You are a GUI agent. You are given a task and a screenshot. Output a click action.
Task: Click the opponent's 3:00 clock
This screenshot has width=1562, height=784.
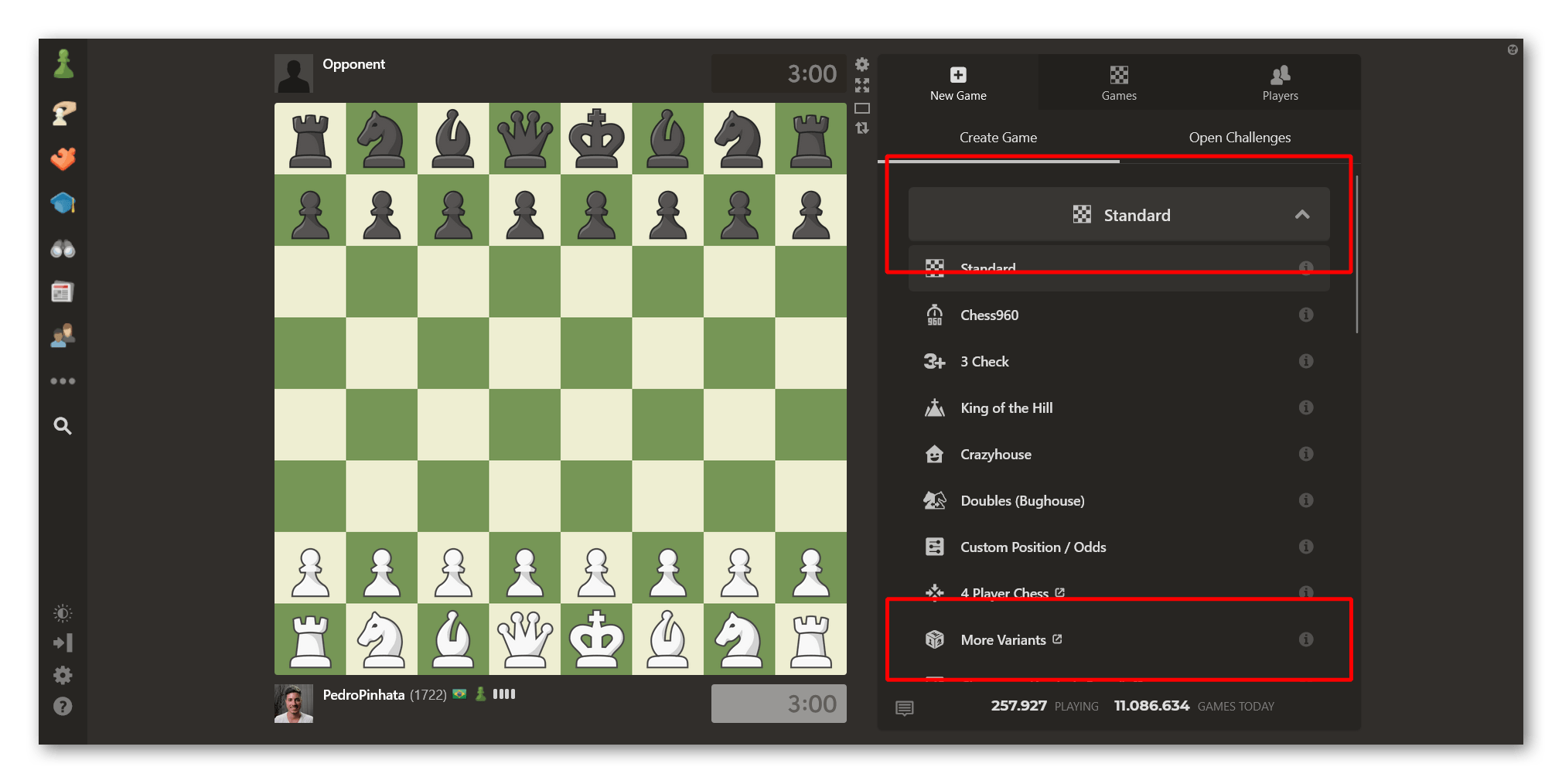[x=779, y=73]
